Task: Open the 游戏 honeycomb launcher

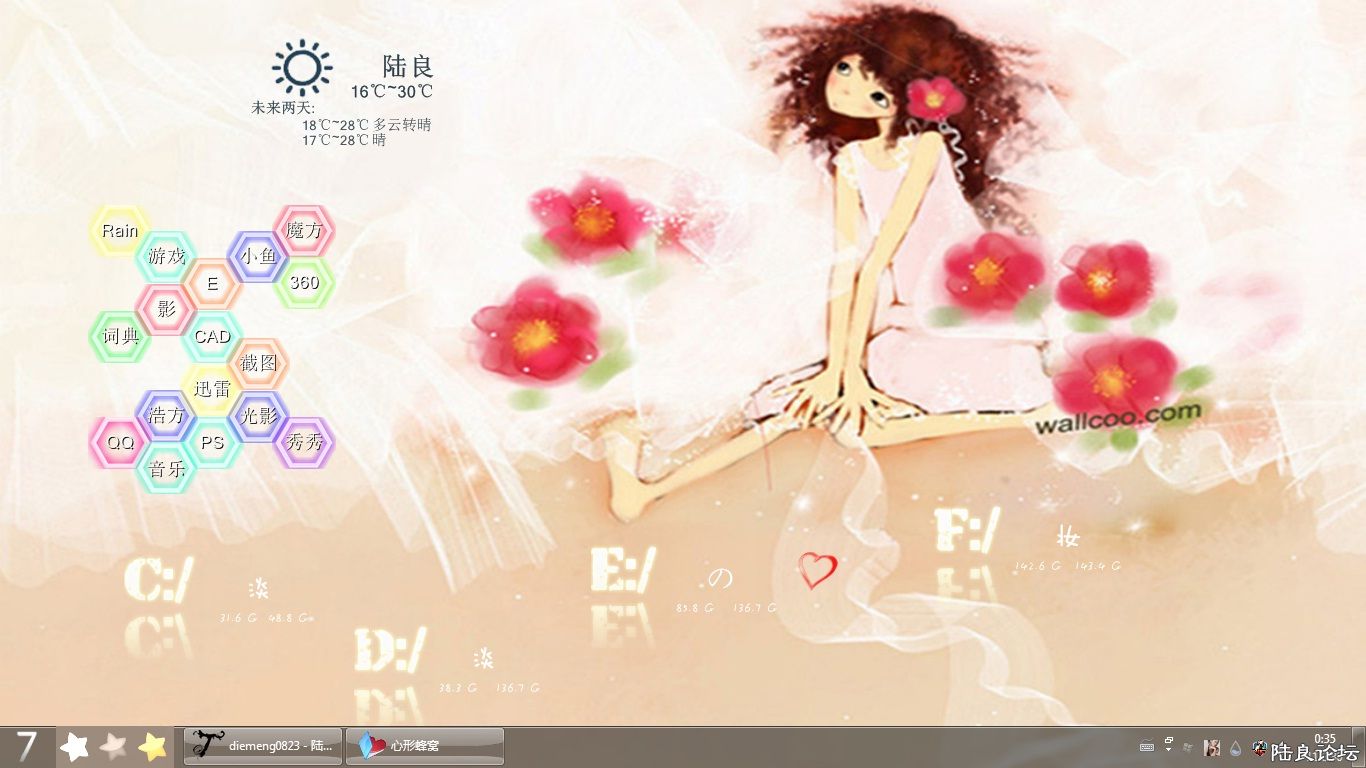Action: pos(166,257)
